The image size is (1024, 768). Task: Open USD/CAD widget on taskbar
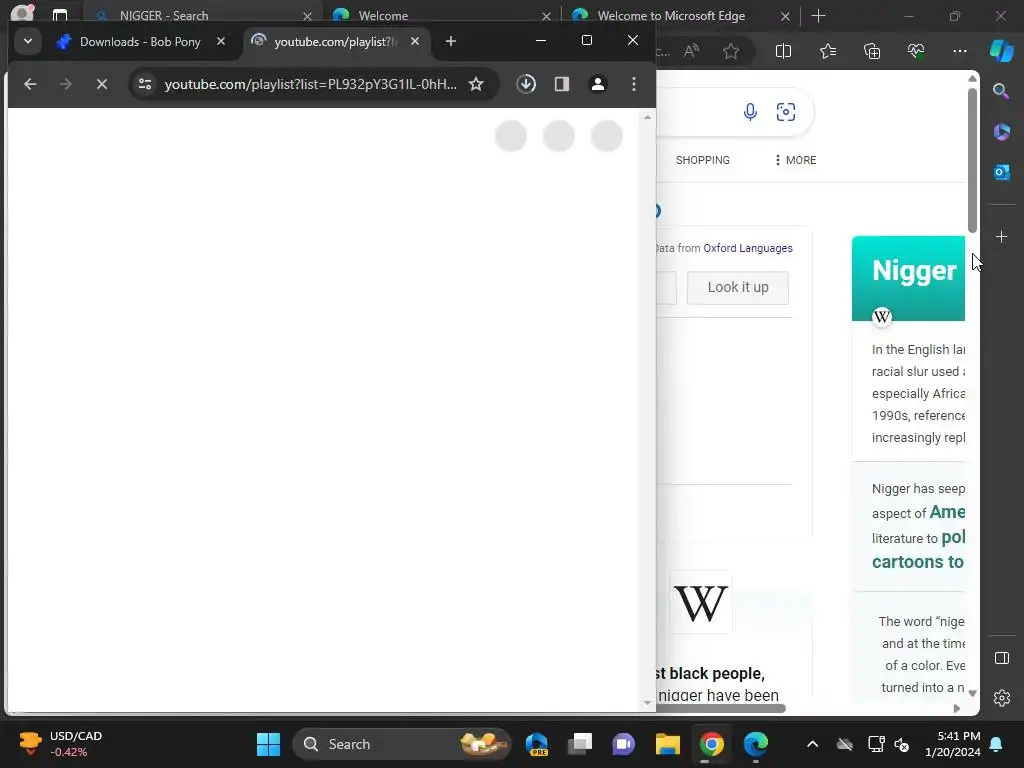pyautogui.click(x=61, y=744)
